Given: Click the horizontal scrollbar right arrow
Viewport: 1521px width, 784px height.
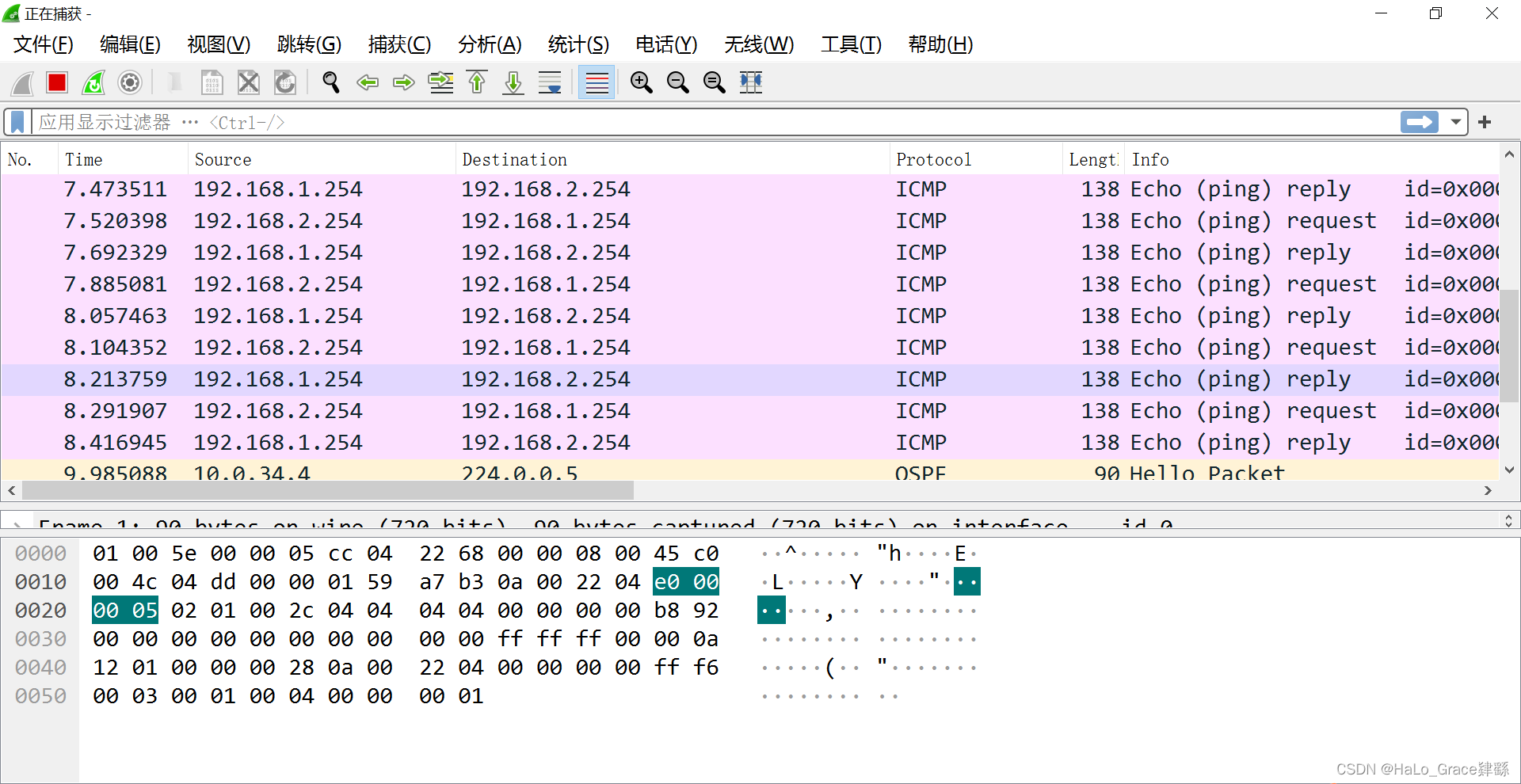Looking at the screenshot, I should click(x=1488, y=491).
